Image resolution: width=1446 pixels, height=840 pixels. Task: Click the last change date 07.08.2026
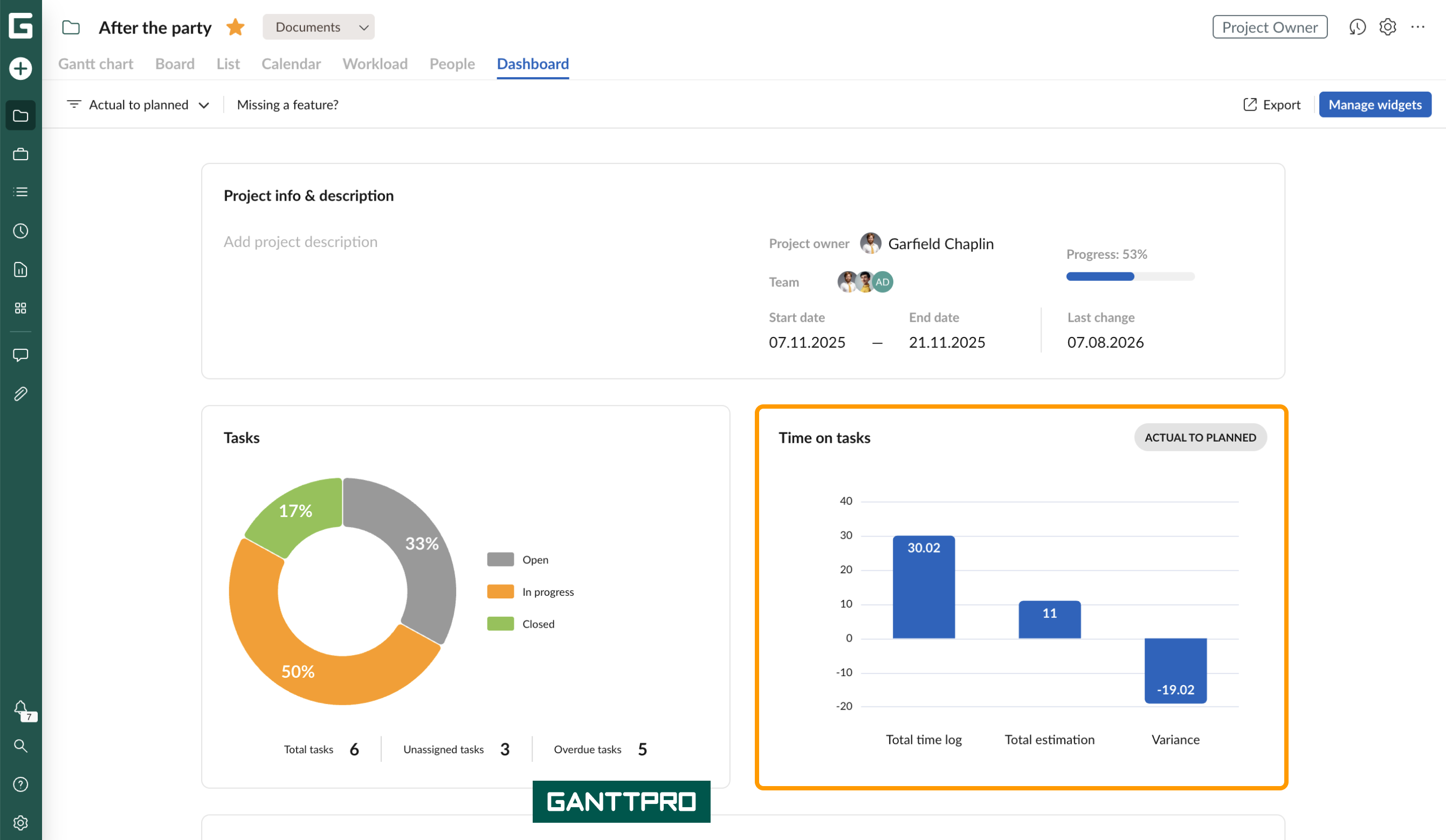1105,342
